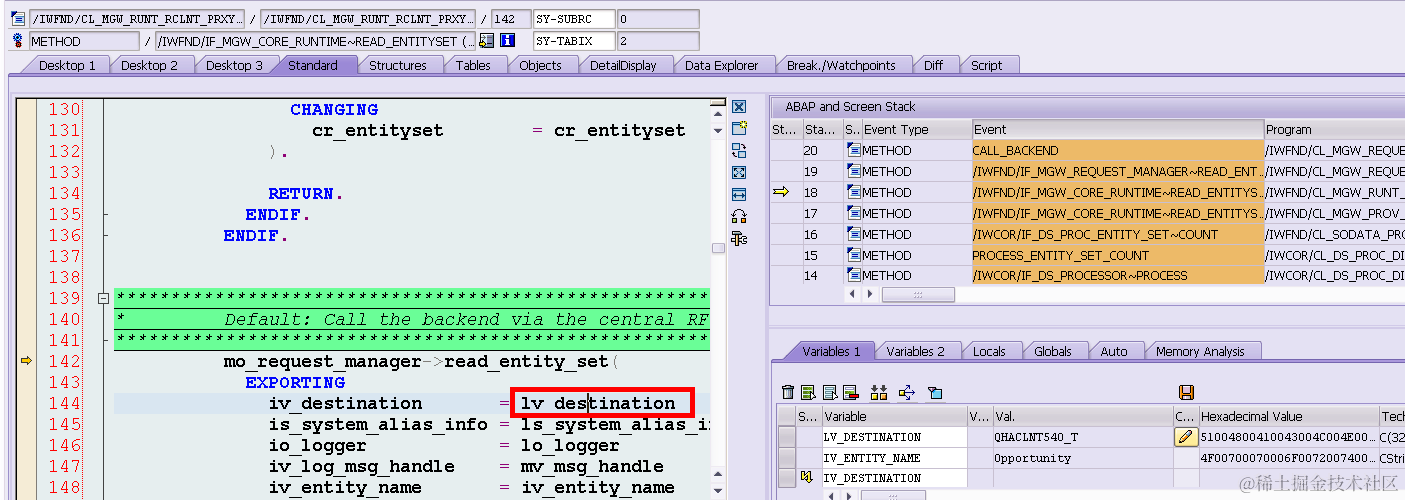1405x500 pixels.
Task: Open the Memory Analysis tab
Action: pyautogui.click(x=1200, y=351)
